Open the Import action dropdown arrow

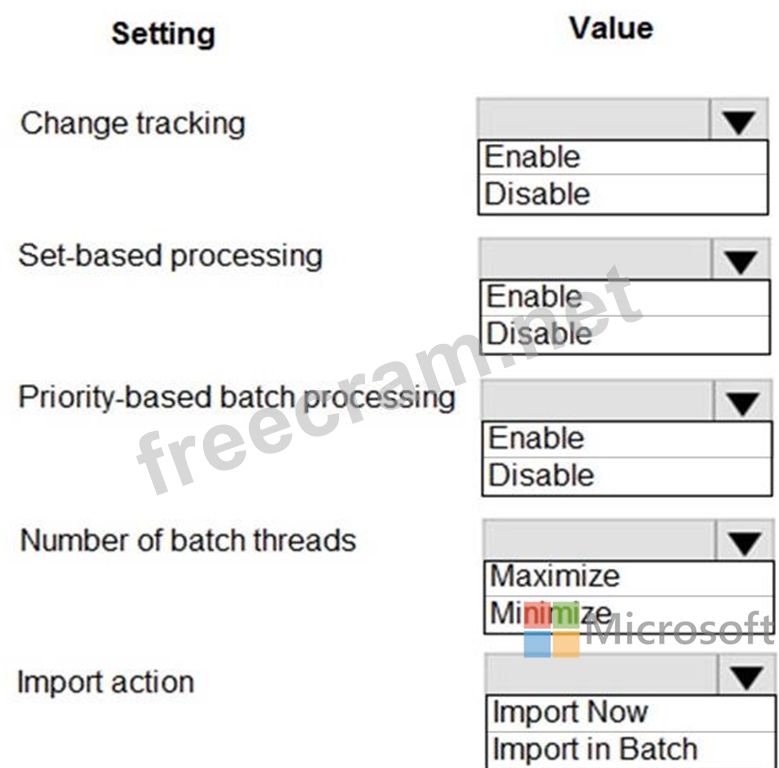coord(747,677)
